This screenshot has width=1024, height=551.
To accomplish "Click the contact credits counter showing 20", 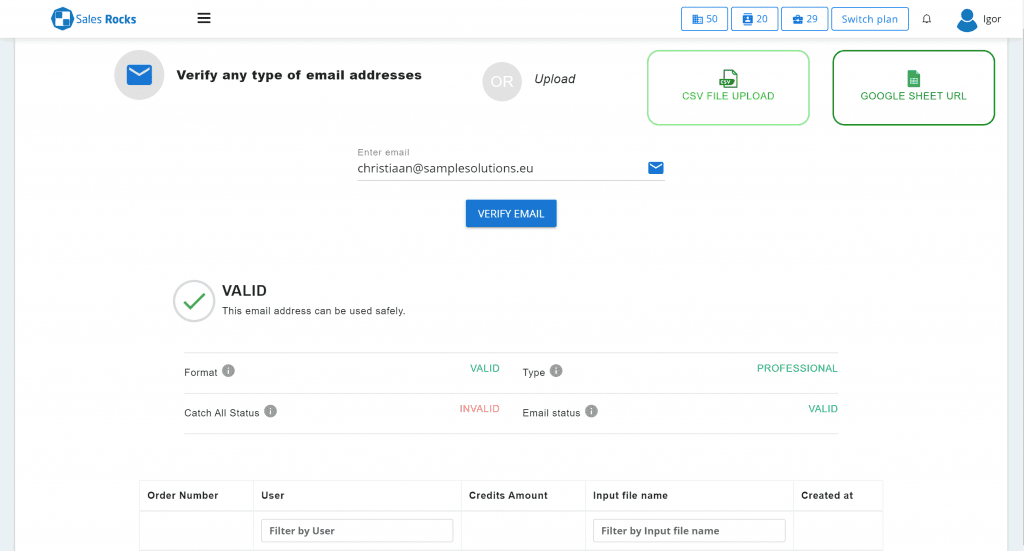I will (x=754, y=19).
